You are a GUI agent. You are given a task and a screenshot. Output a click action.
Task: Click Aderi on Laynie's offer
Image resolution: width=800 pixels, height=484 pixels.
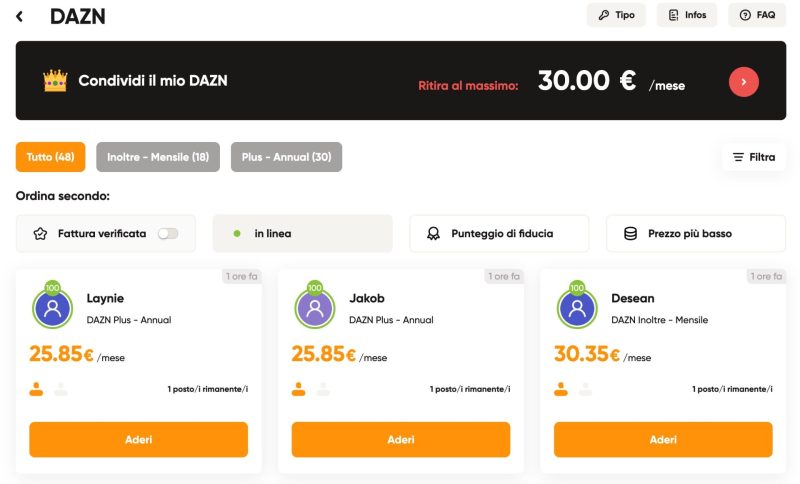[138, 439]
